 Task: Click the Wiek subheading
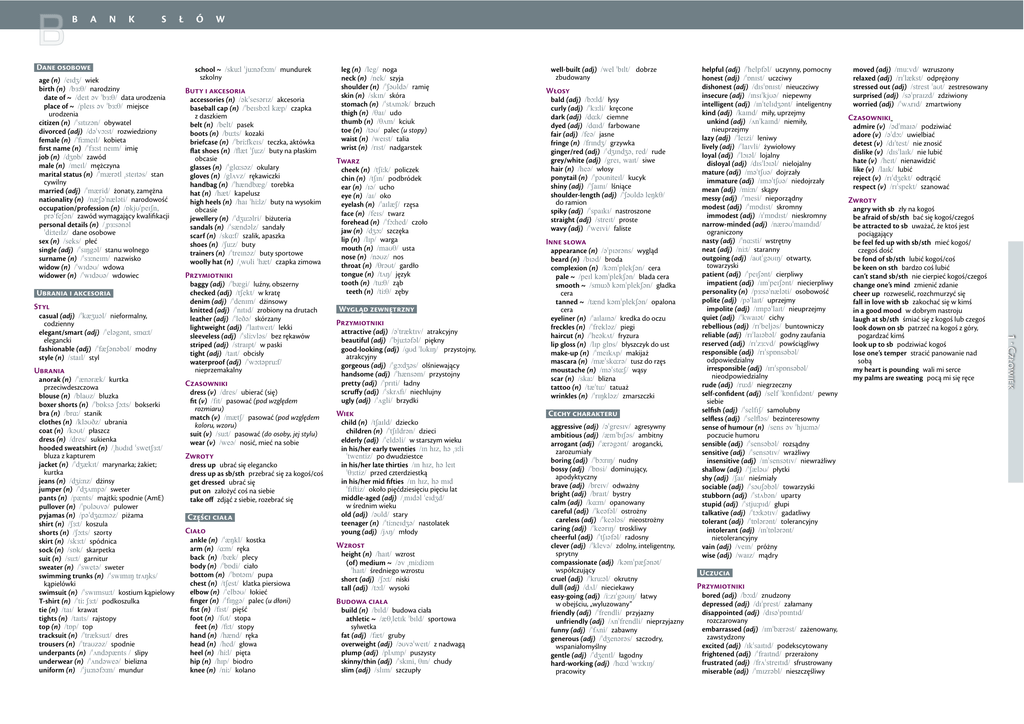345,413
